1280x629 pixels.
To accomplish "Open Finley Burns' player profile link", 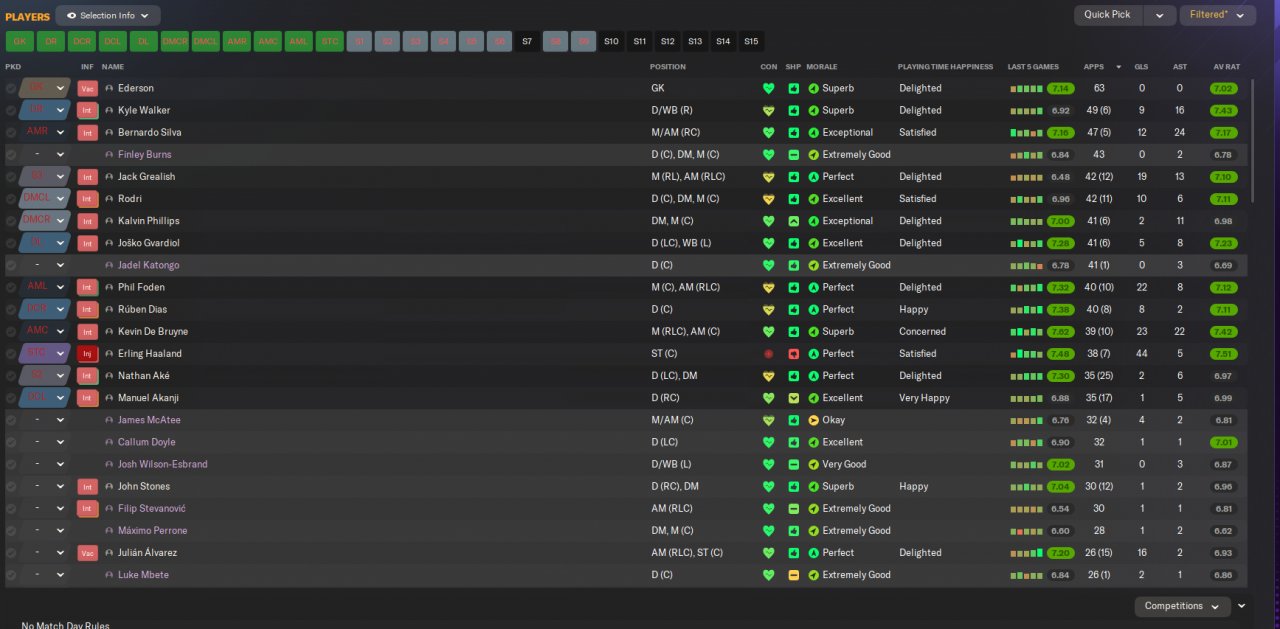I will click(x=144, y=155).
